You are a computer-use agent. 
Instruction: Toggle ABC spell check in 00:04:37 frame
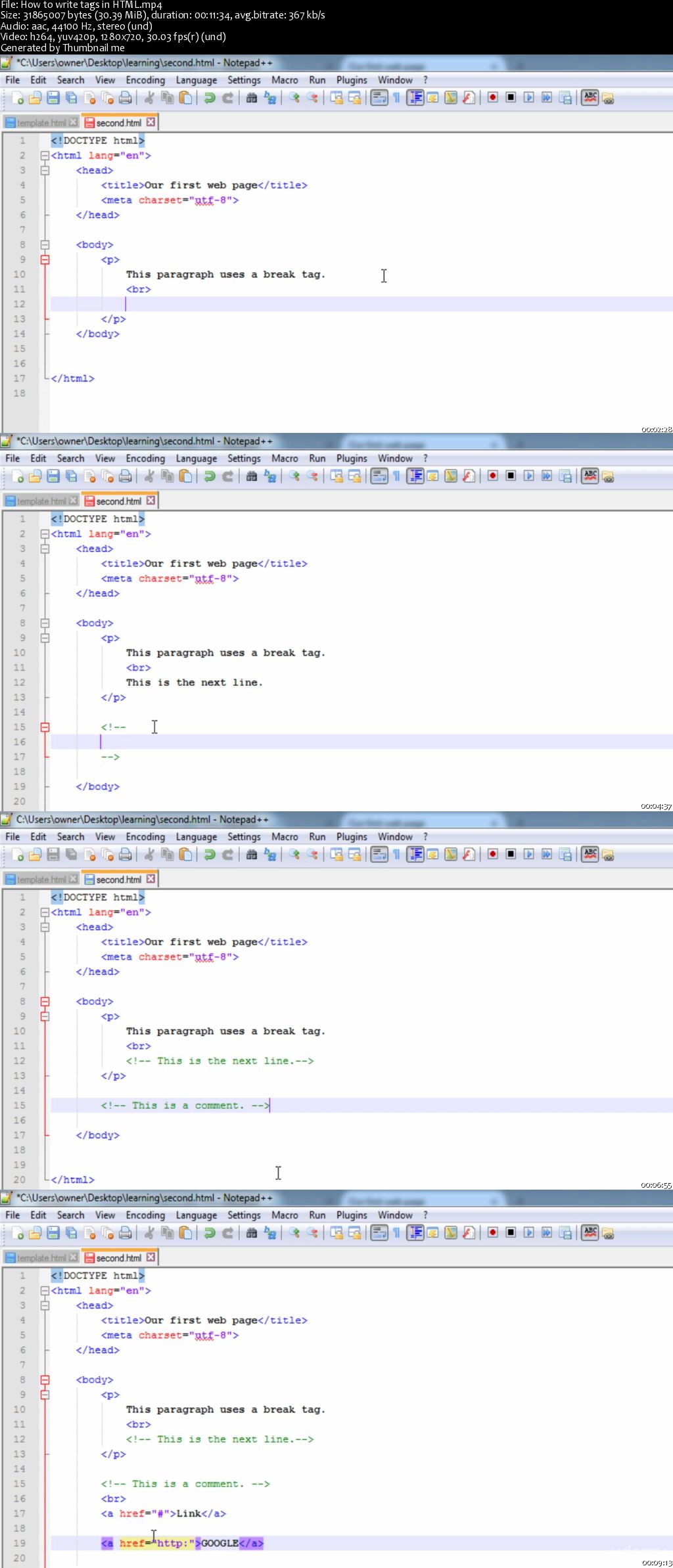click(590, 476)
